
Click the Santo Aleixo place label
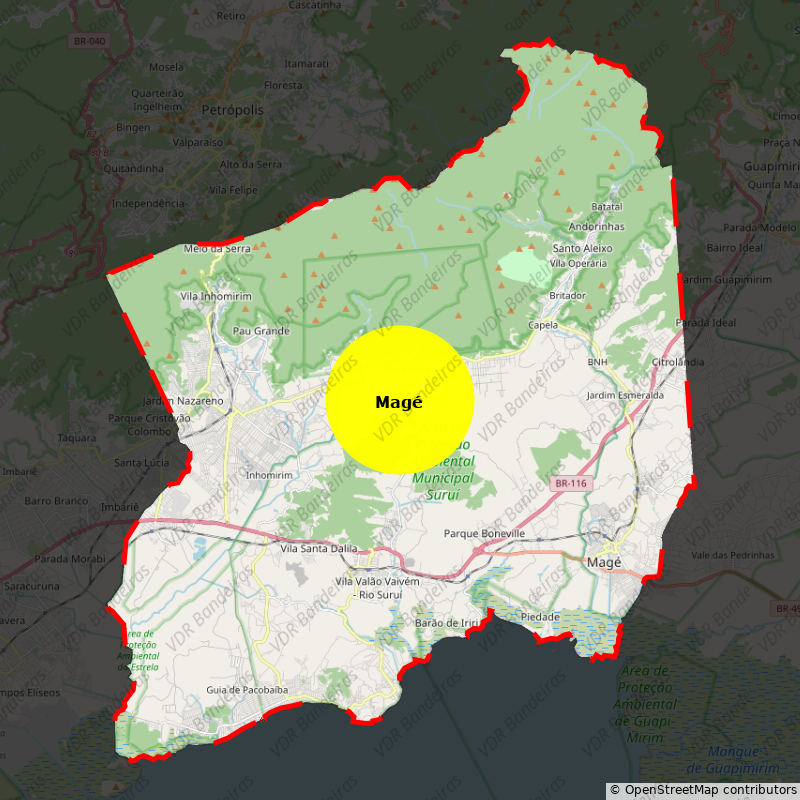(582, 248)
